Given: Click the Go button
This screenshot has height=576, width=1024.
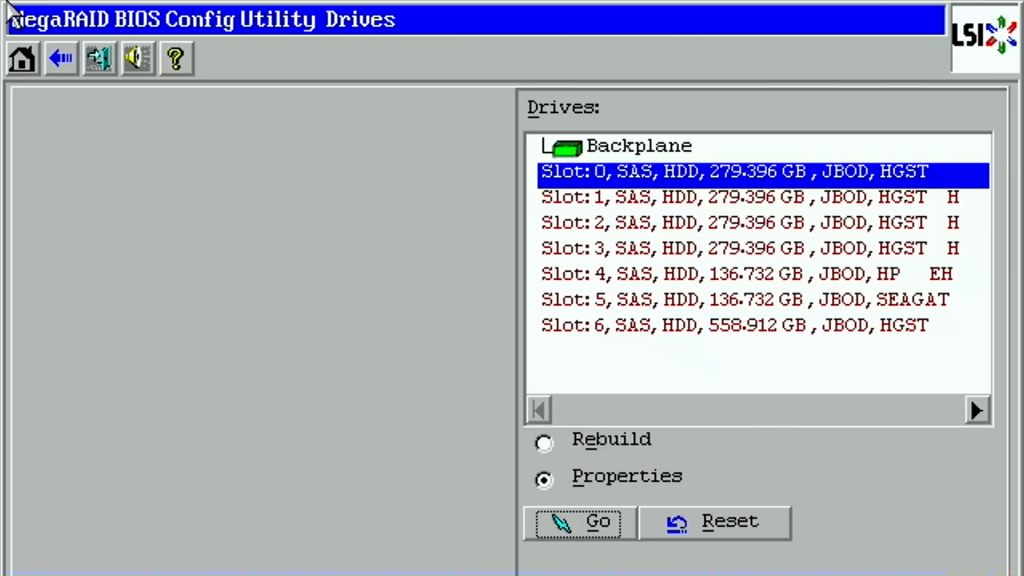Looking at the screenshot, I should point(579,523).
